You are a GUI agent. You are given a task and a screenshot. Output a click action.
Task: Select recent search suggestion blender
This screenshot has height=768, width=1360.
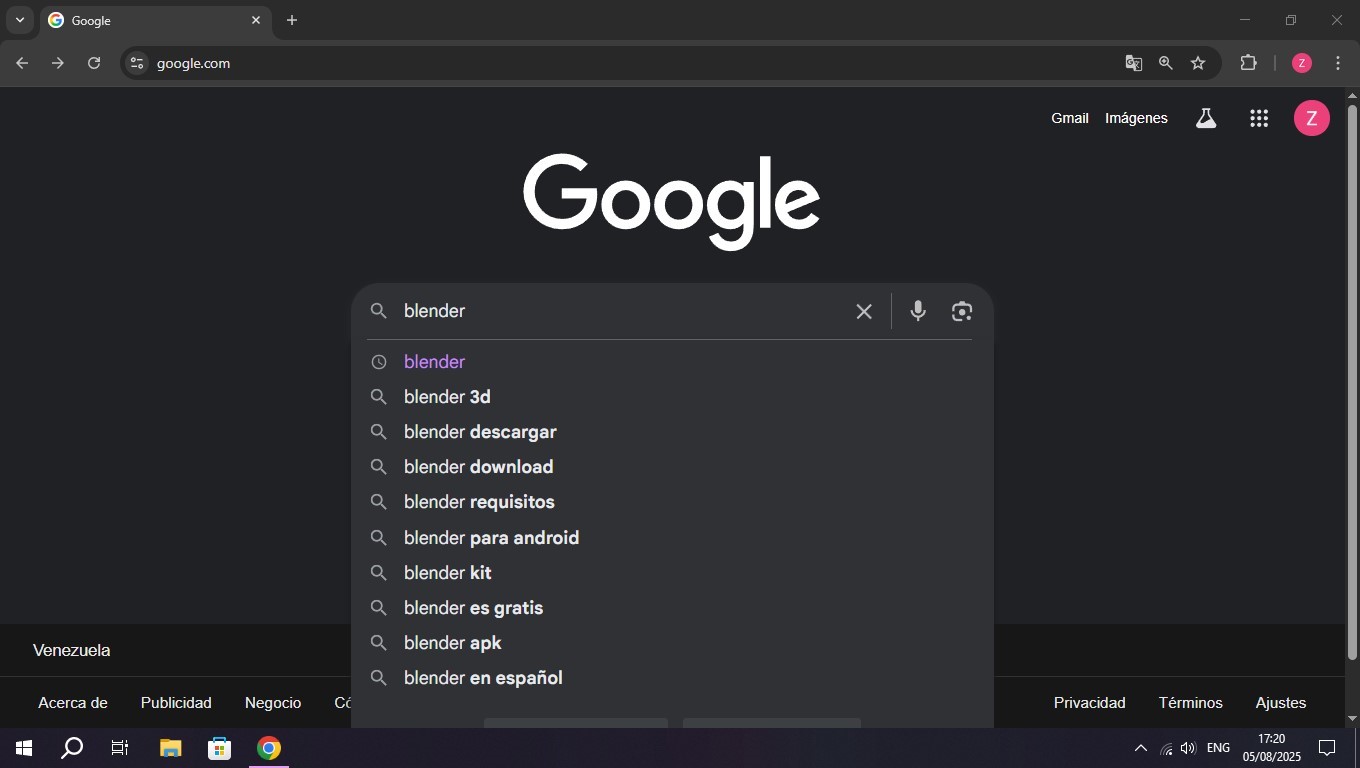click(672, 362)
